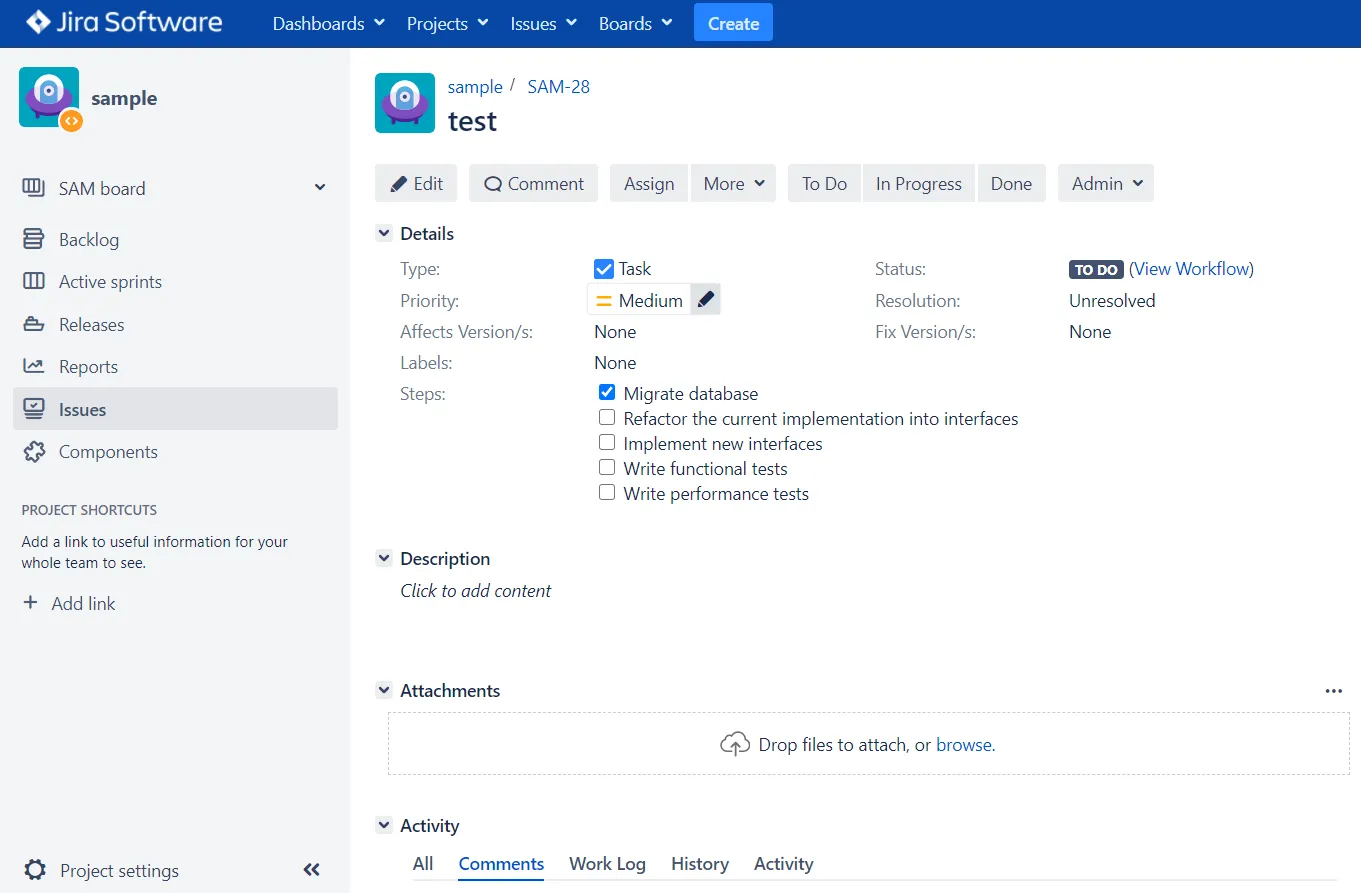Switch to the Activity tab
The height and width of the screenshot is (893, 1361).
tap(783, 863)
